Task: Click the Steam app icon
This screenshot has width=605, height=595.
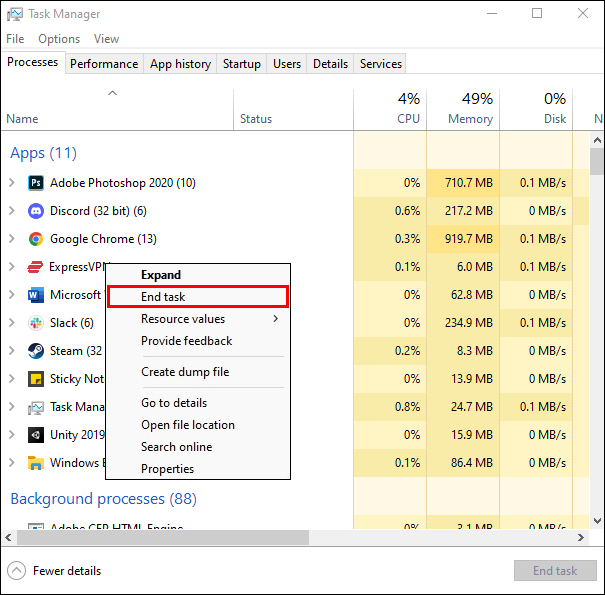Action: (36, 351)
